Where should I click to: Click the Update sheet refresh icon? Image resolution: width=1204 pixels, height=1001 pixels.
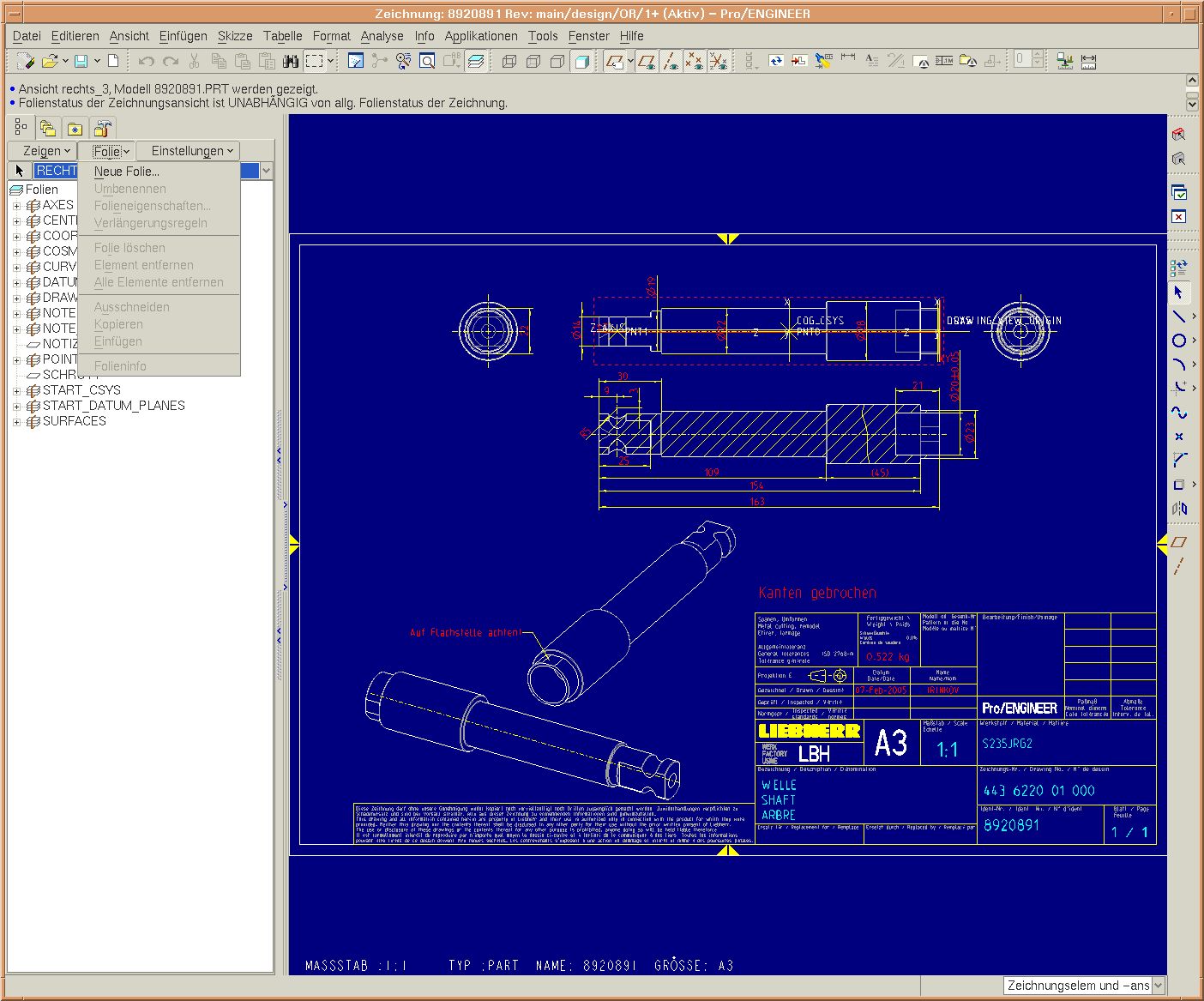click(x=775, y=61)
